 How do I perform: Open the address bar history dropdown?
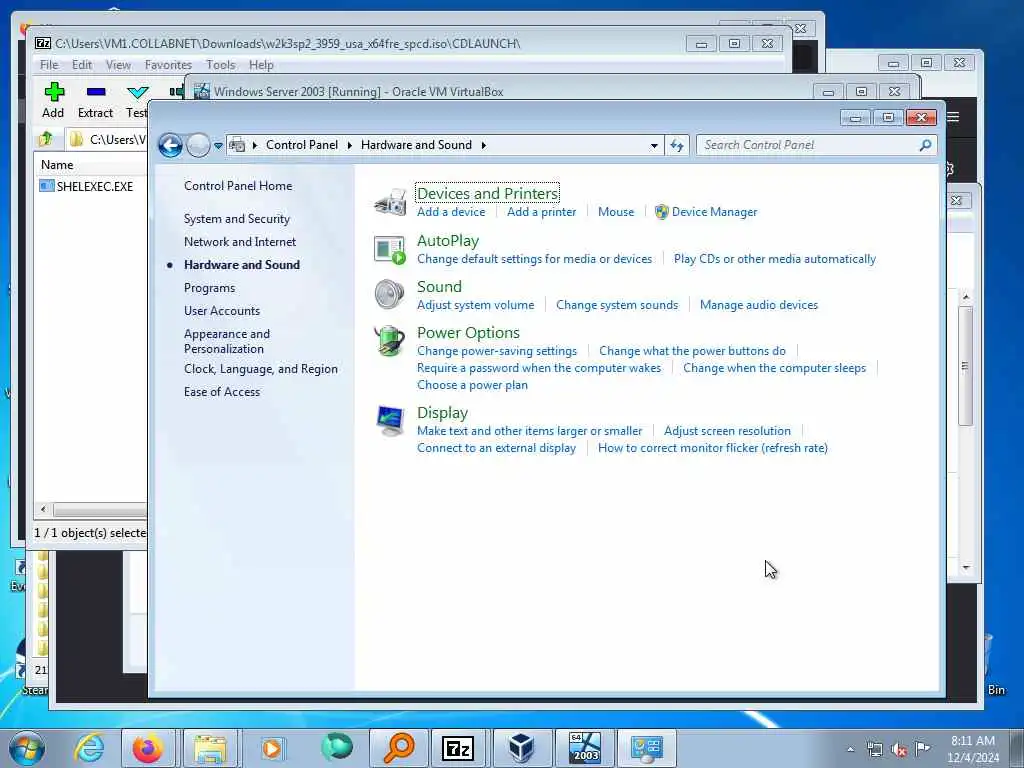tap(654, 146)
